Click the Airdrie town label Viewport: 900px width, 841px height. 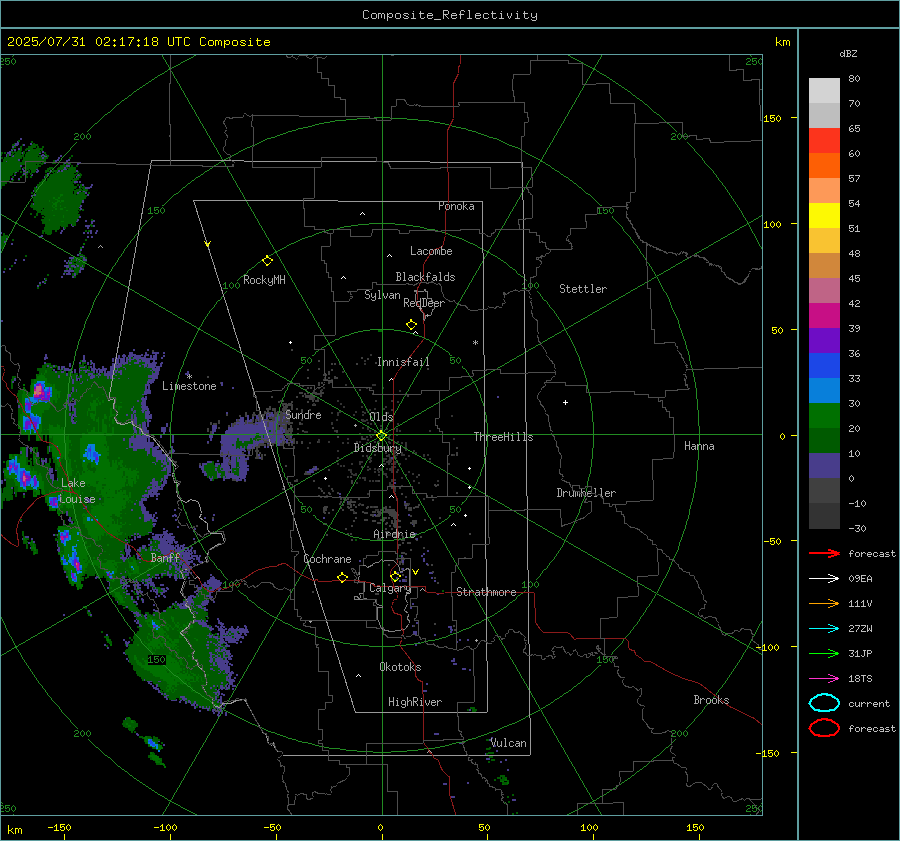[x=394, y=534]
